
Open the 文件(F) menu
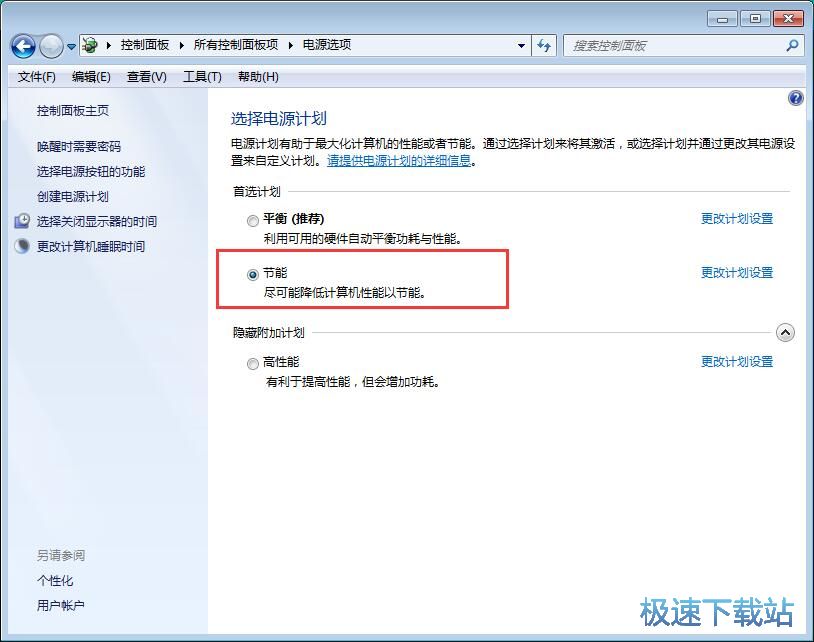(36, 77)
